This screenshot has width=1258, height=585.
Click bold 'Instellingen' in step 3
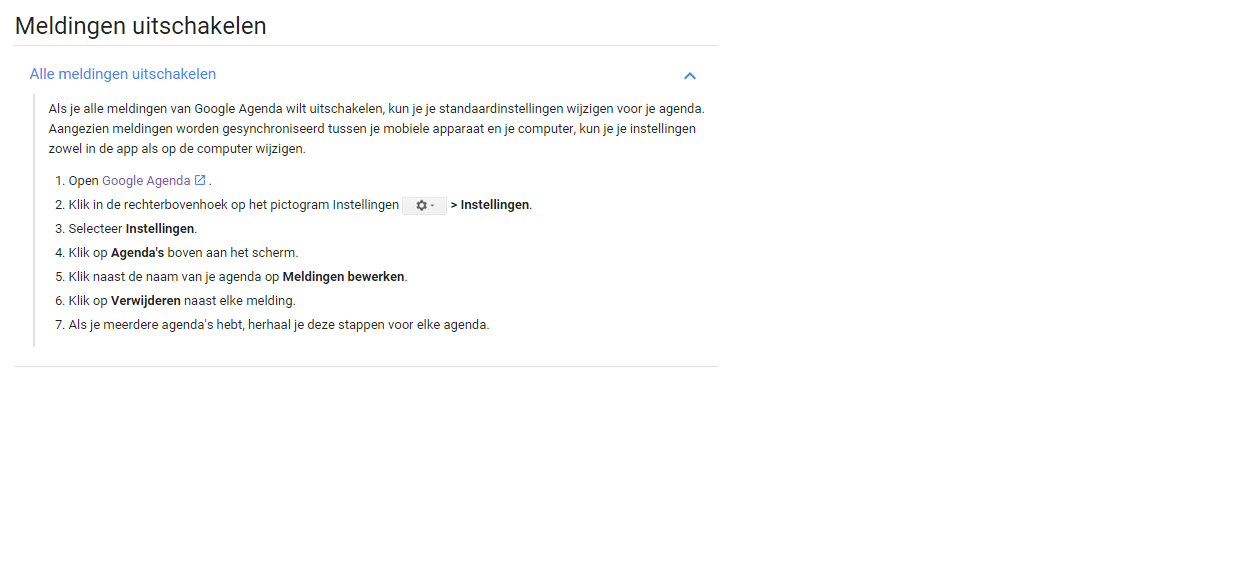click(x=160, y=229)
